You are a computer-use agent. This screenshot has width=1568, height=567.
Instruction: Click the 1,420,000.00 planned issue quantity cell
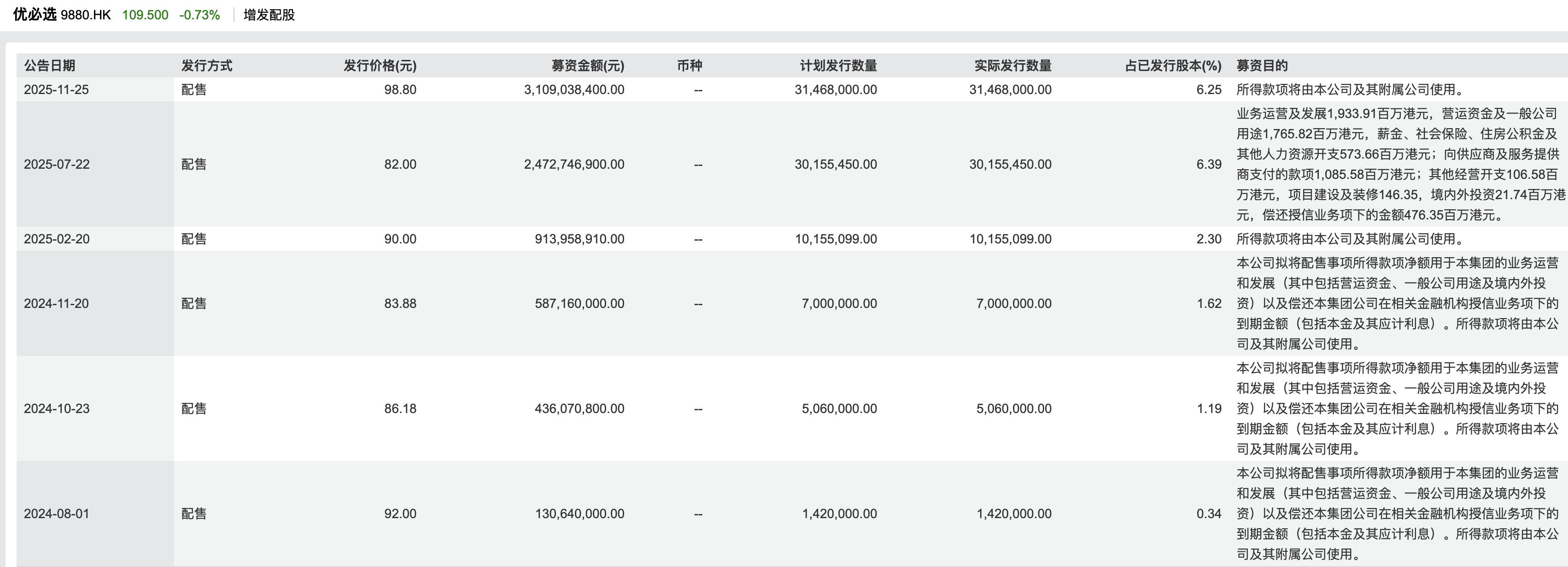click(839, 514)
